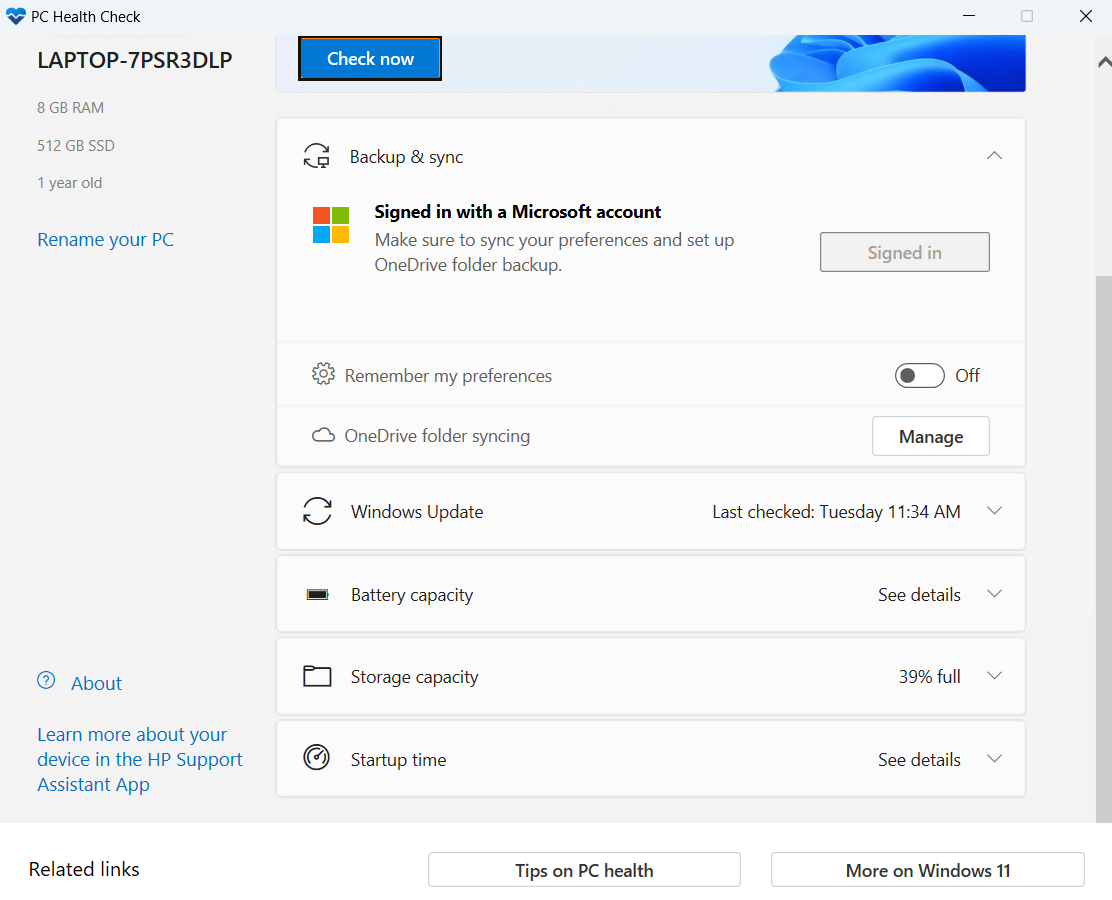Viewport: 1112px width, 900px height.
Task: Click the Windows Update refresh icon
Action: (317, 511)
